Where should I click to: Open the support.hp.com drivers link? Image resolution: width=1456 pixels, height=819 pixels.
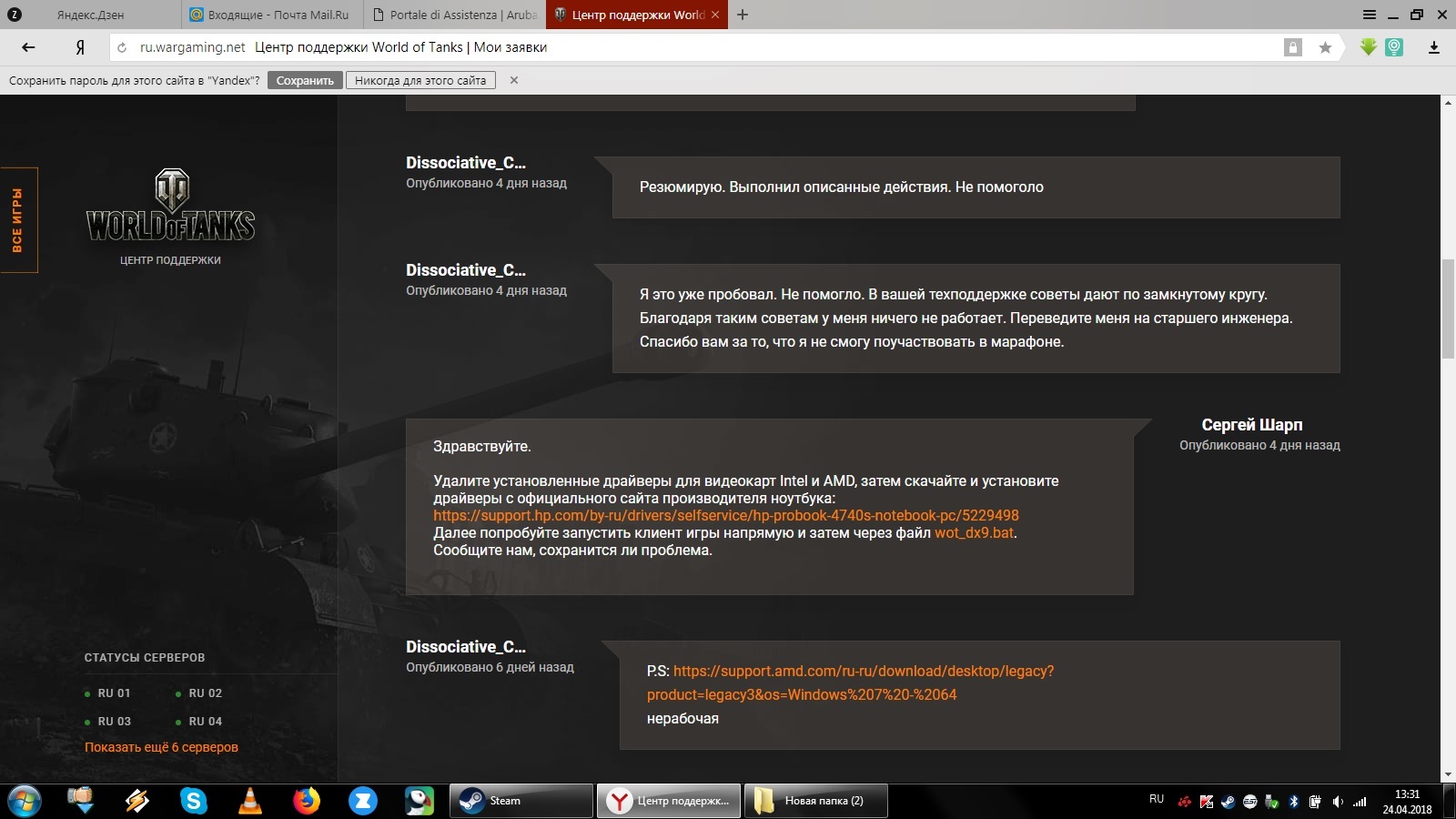point(726,515)
